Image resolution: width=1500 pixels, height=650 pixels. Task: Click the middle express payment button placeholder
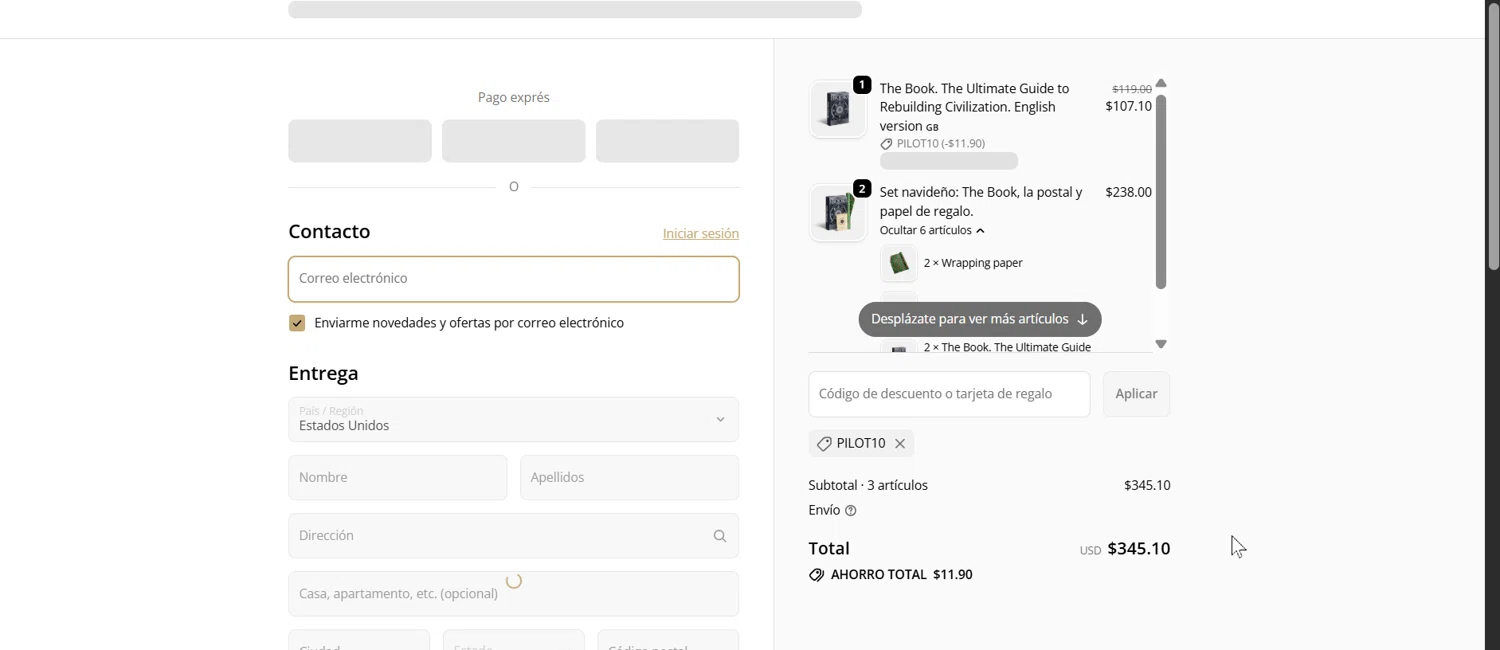click(x=513, y=141)
